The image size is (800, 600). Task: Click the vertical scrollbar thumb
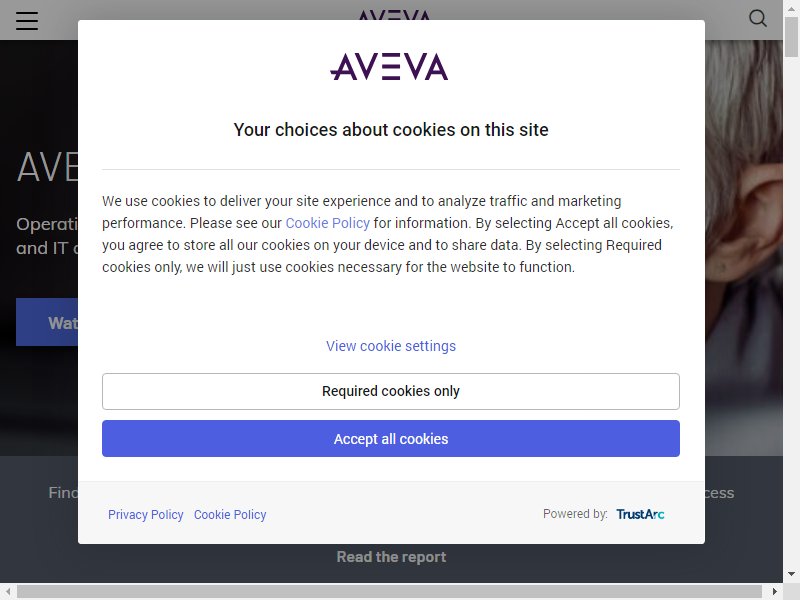click(791, 37)
